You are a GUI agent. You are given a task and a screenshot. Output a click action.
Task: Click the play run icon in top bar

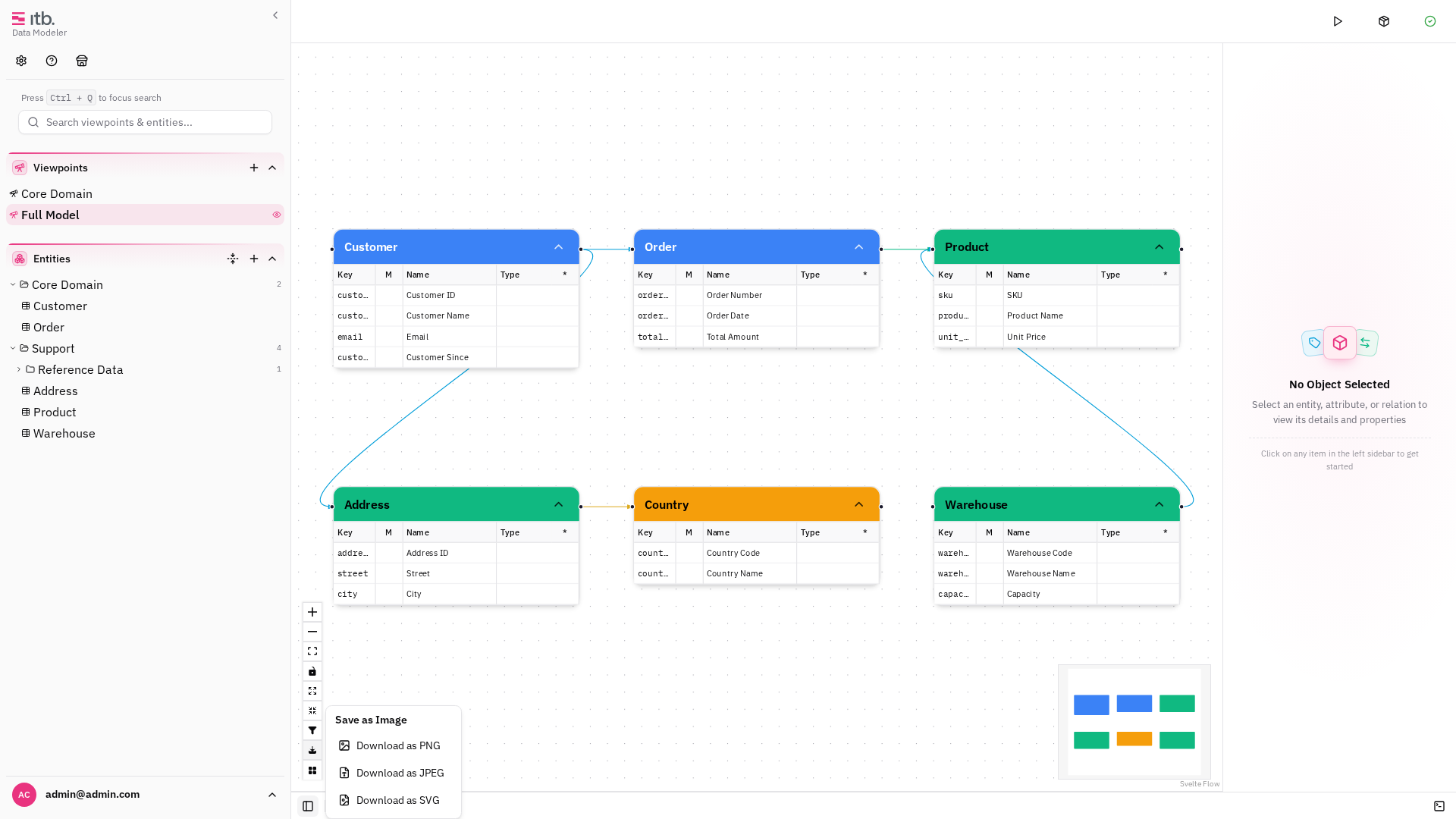coord(1338,21)
